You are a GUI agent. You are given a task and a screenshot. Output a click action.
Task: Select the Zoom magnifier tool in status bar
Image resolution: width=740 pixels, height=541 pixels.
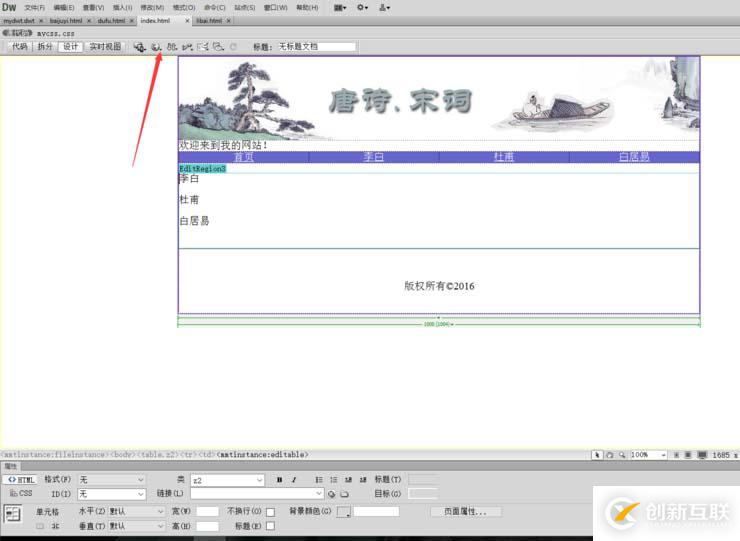(x=622, y=455)
